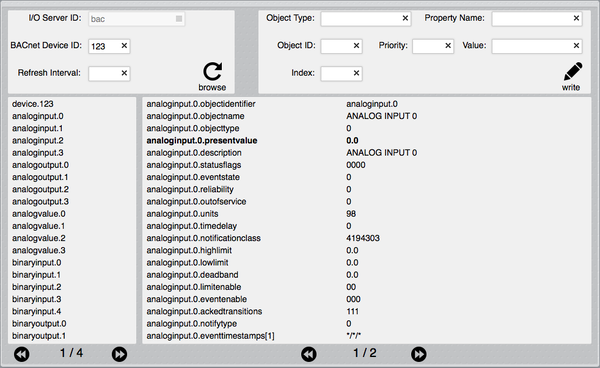The height and width of the screenshot is (368, 600).
Task: Clear the Object ID field
Action: 356,46
